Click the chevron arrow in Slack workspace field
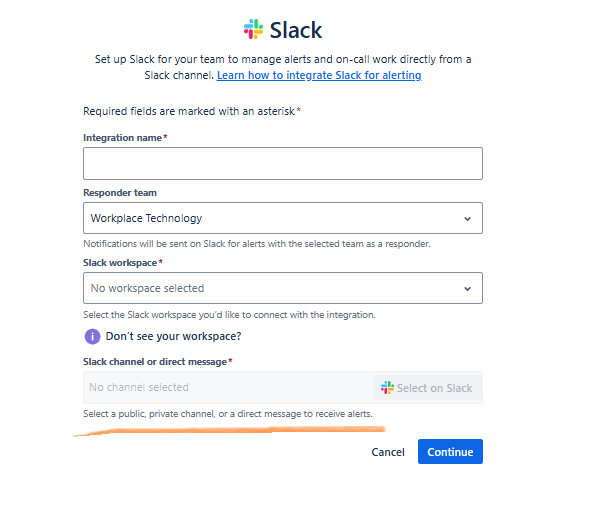This screenshot has height=517, width=601. (467, 289)
